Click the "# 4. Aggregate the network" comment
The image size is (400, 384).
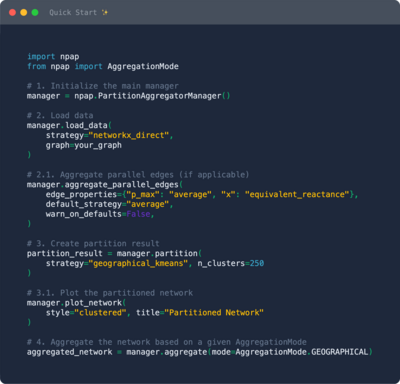pyautogui.click(x=167, y=342)
